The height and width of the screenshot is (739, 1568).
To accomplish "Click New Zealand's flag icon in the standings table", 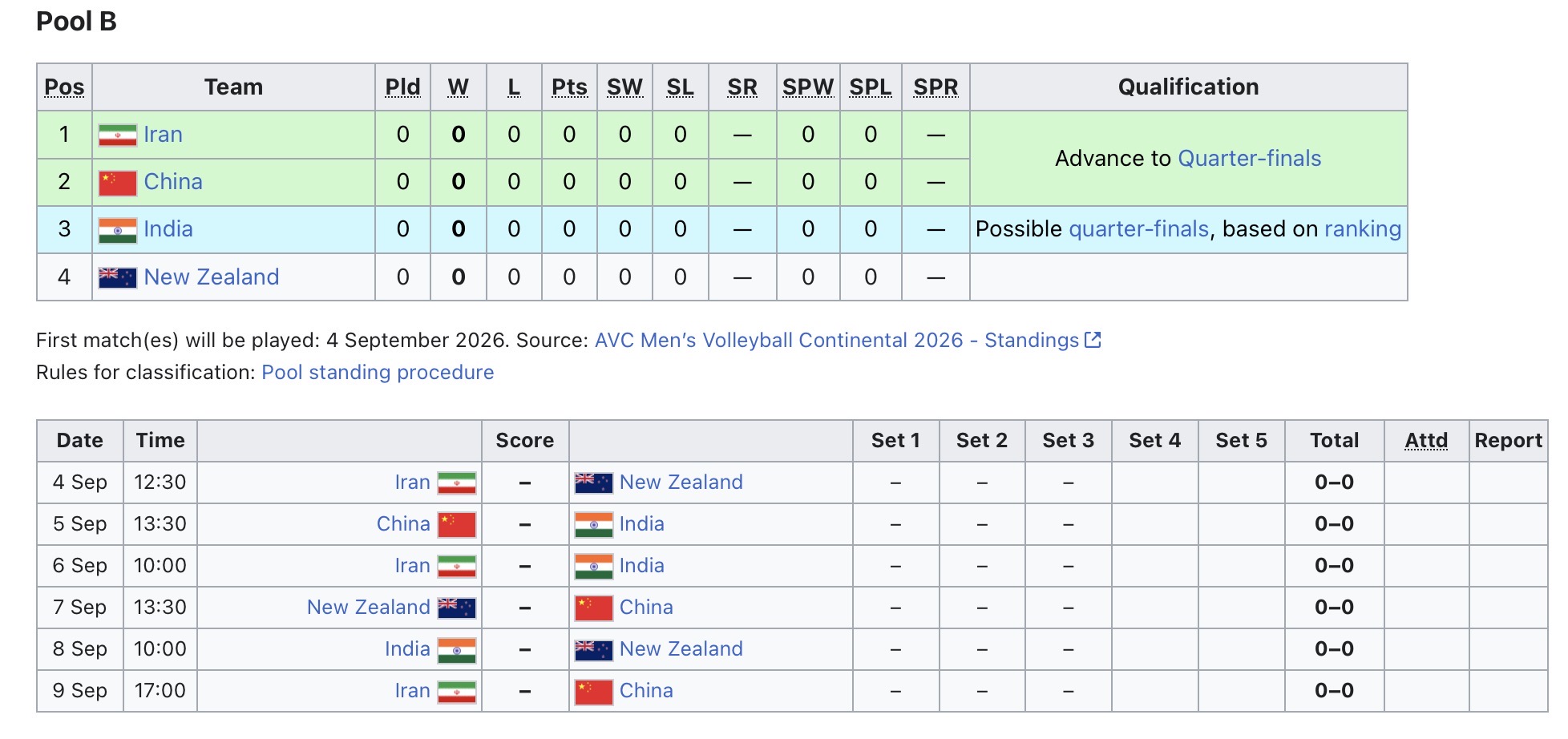I will (x=117, y=277).
